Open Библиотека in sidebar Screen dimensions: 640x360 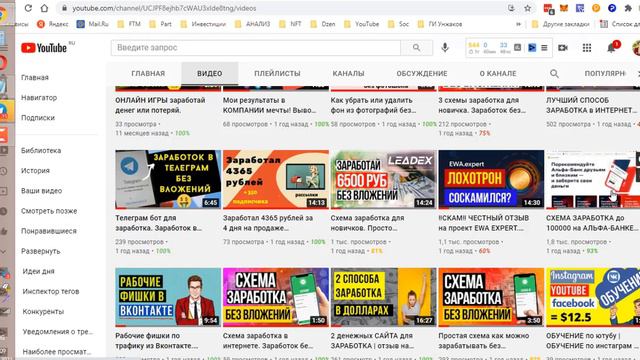coord(41,151)
